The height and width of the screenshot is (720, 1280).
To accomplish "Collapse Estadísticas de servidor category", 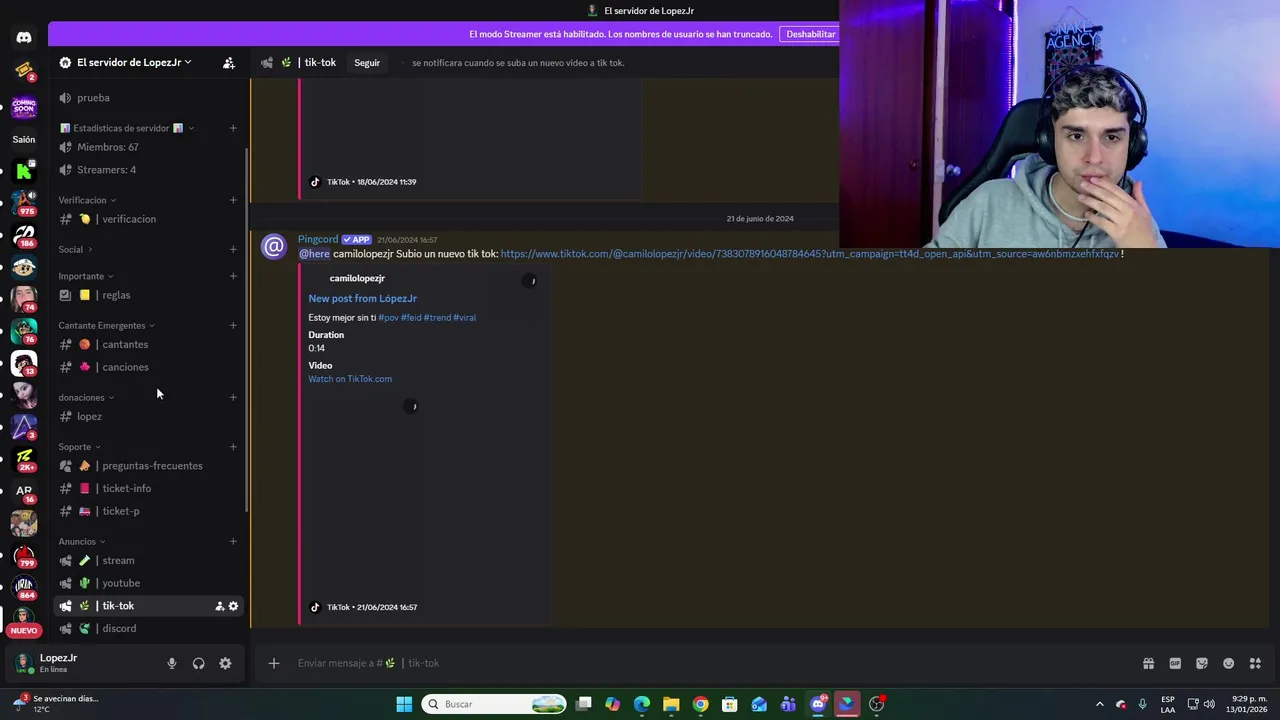I will point(126,128).
